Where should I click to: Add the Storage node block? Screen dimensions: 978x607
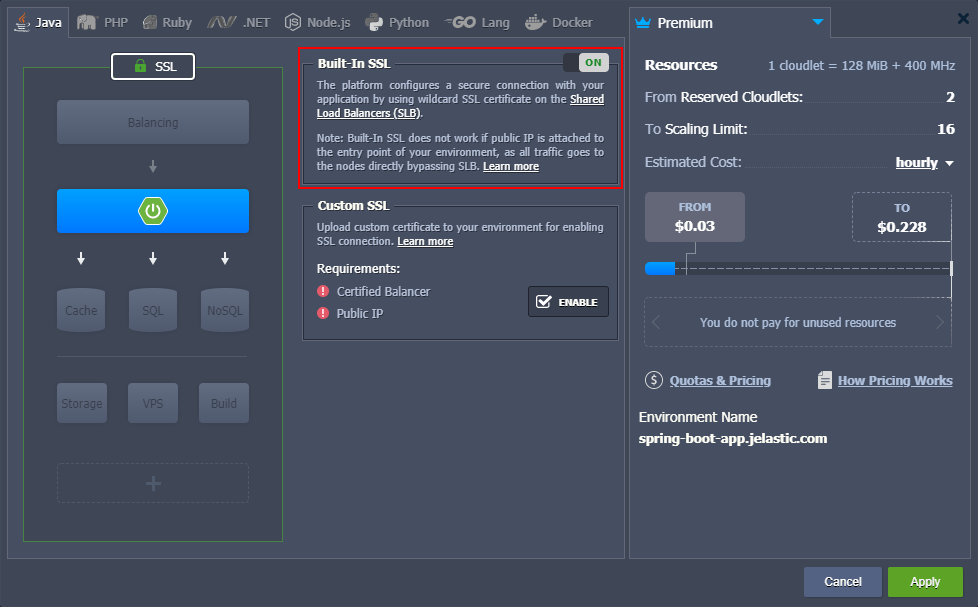[82, 403]
